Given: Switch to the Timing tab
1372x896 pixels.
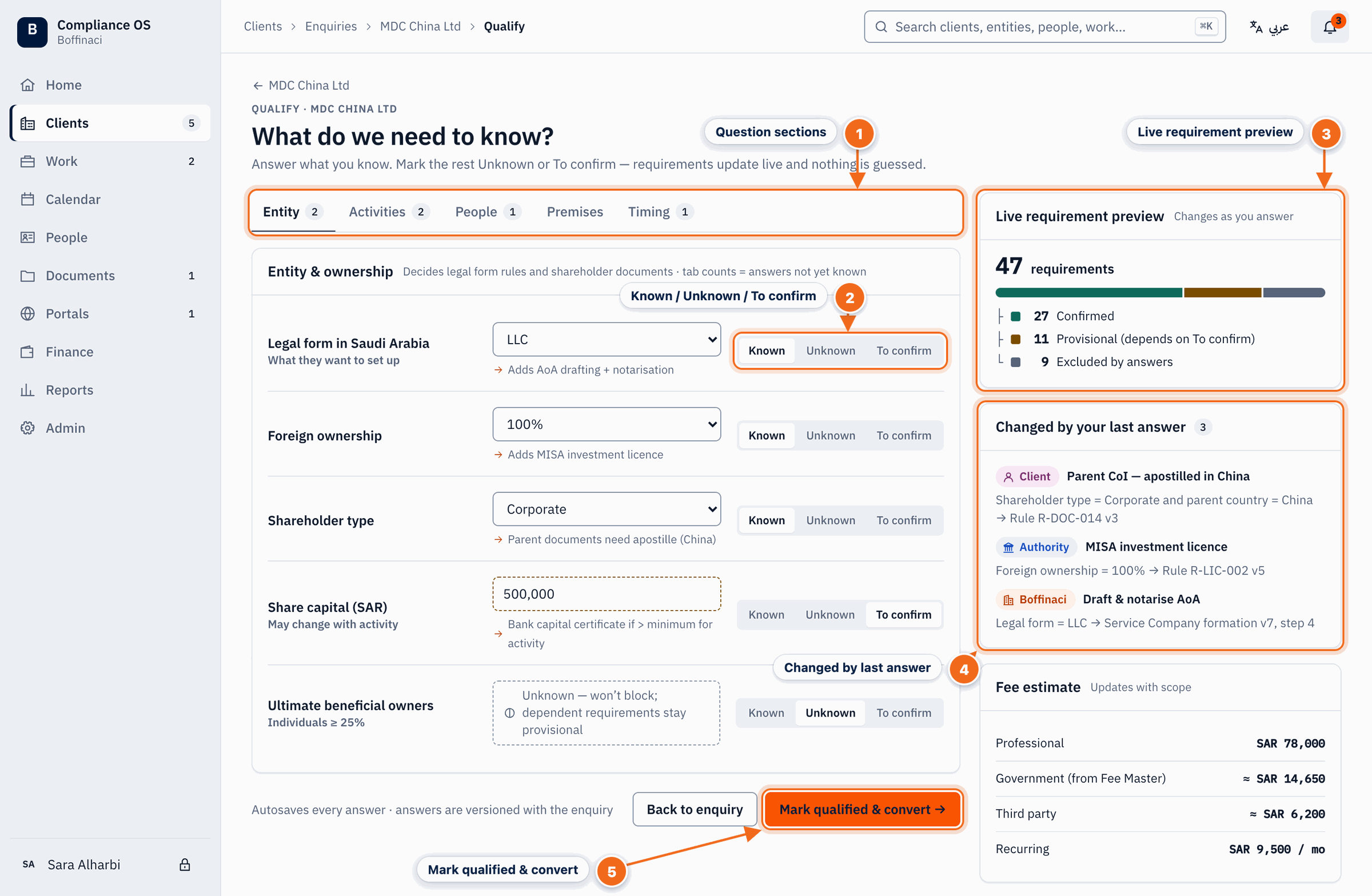Looking at the screenshot, I should (660, 212).
